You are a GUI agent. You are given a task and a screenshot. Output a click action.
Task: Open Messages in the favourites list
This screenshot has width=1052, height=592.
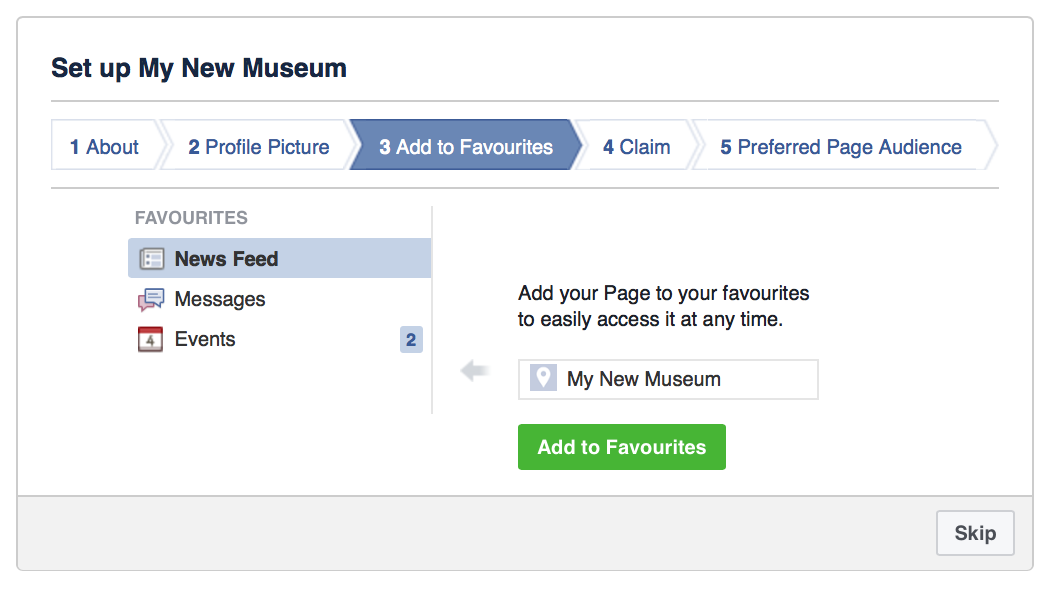[x=280, y=299]
